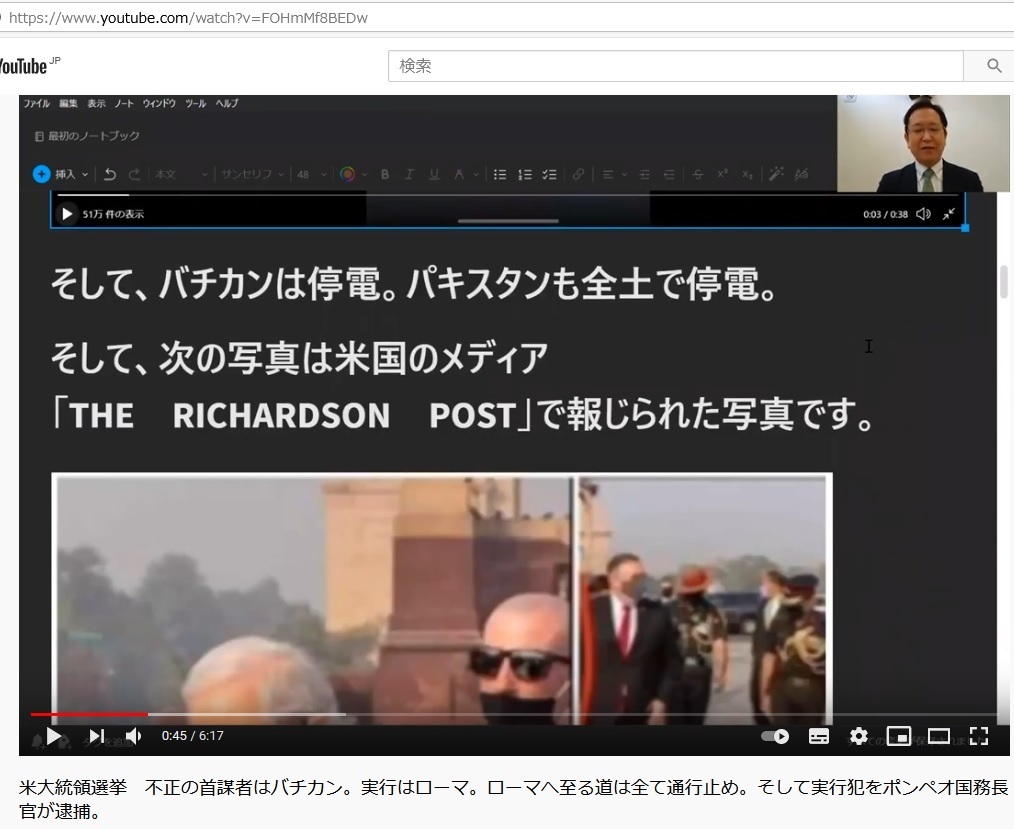This screenshot has width=1014, height=829.
Task: Click the YouTube search field
Action: coord(676,66)
